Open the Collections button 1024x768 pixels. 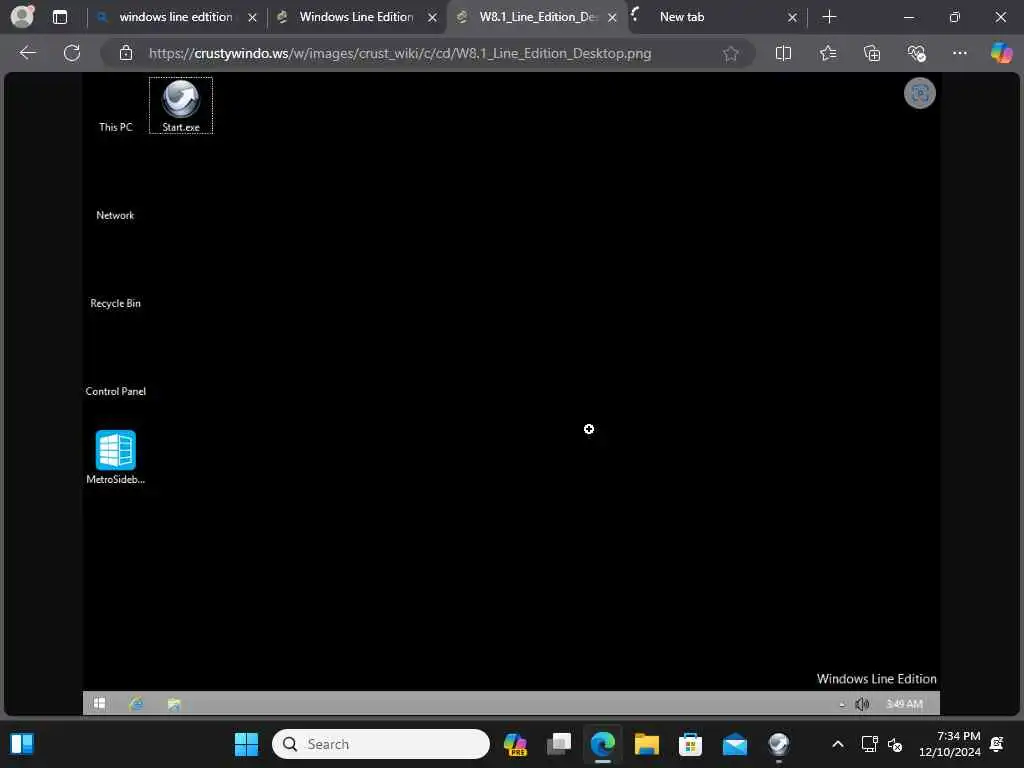pos(872,53)
